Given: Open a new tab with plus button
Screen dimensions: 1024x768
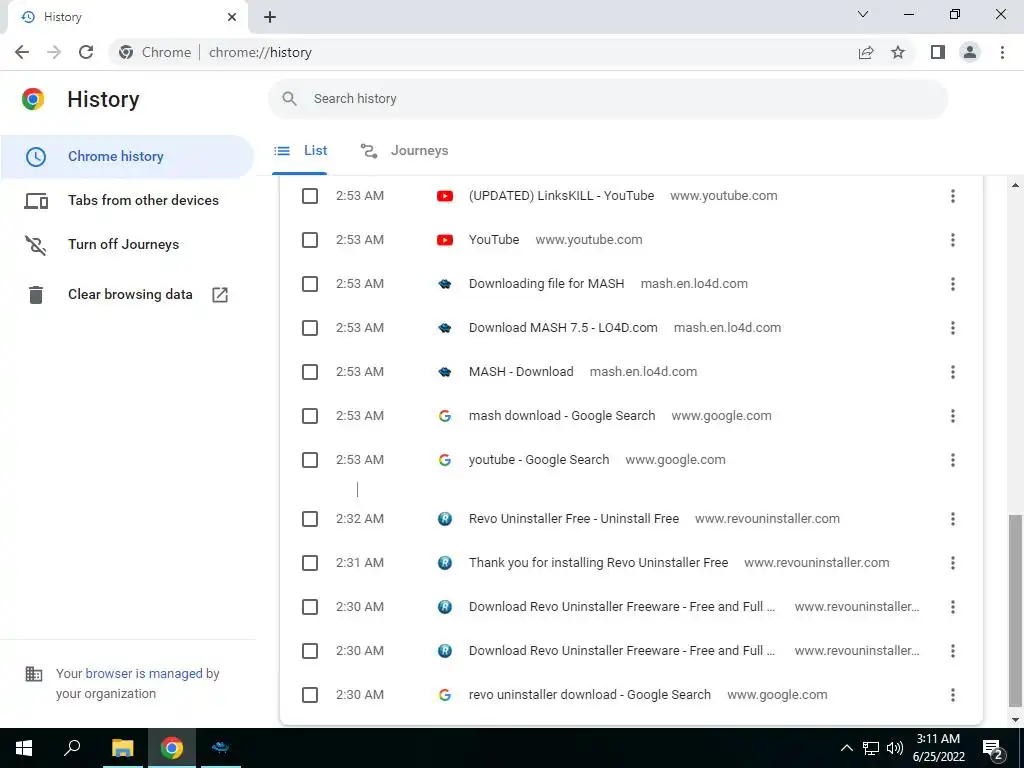Looking at the screenshot, I should (x=270, y=17).
